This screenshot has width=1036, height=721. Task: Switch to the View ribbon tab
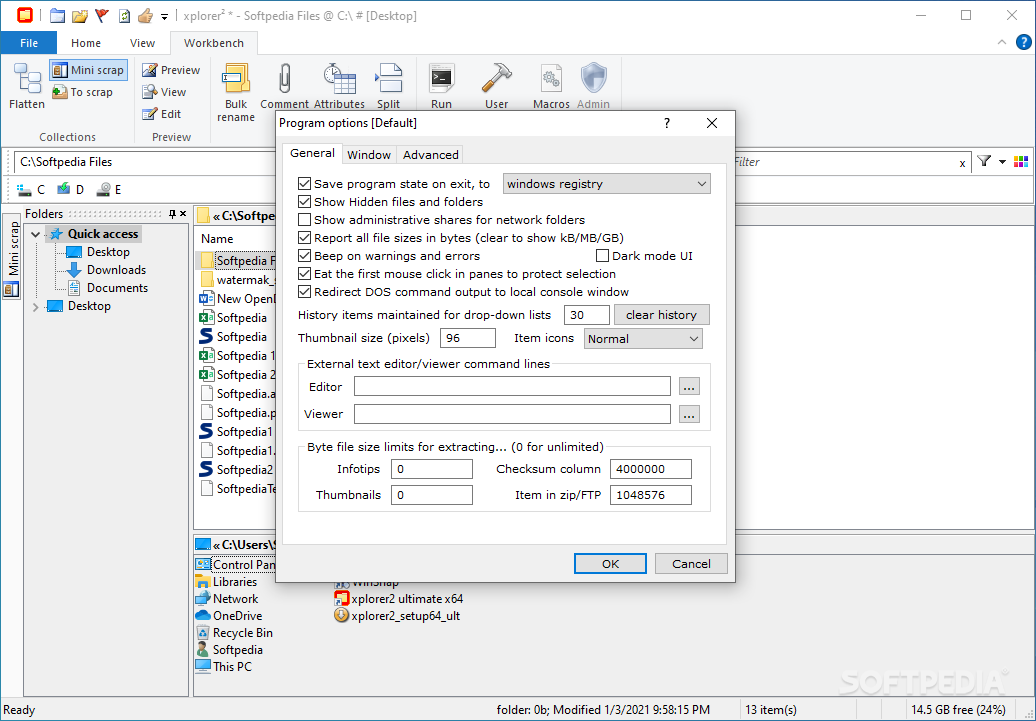tap(142, 43)
